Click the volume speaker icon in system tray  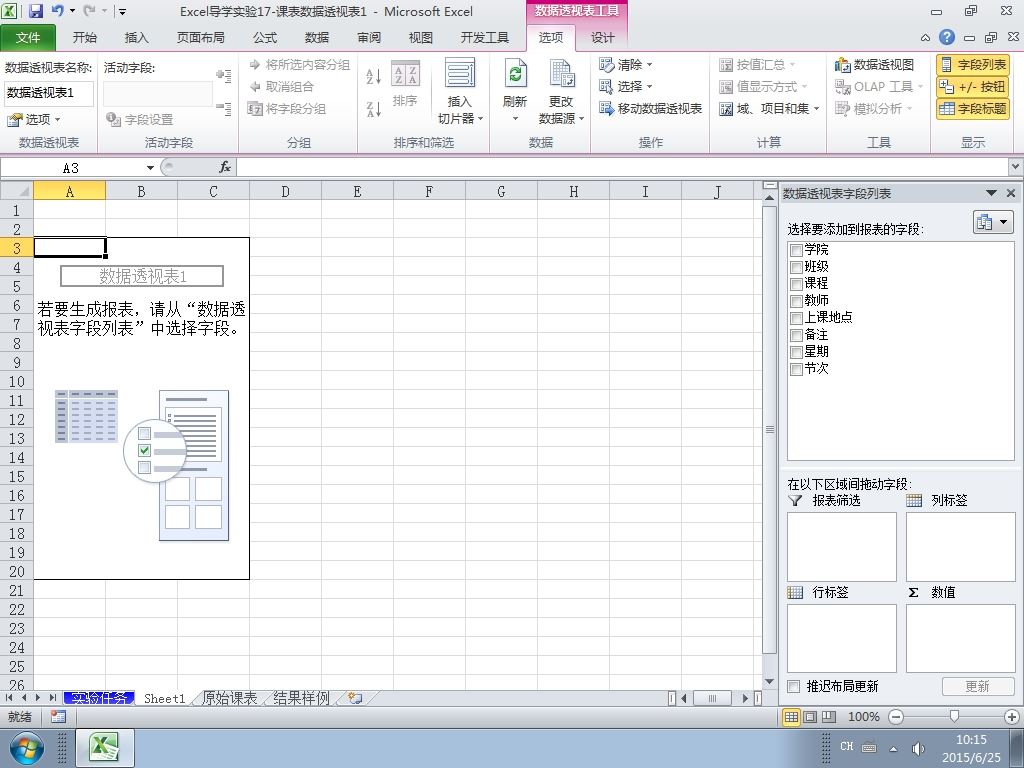point(918,748)
